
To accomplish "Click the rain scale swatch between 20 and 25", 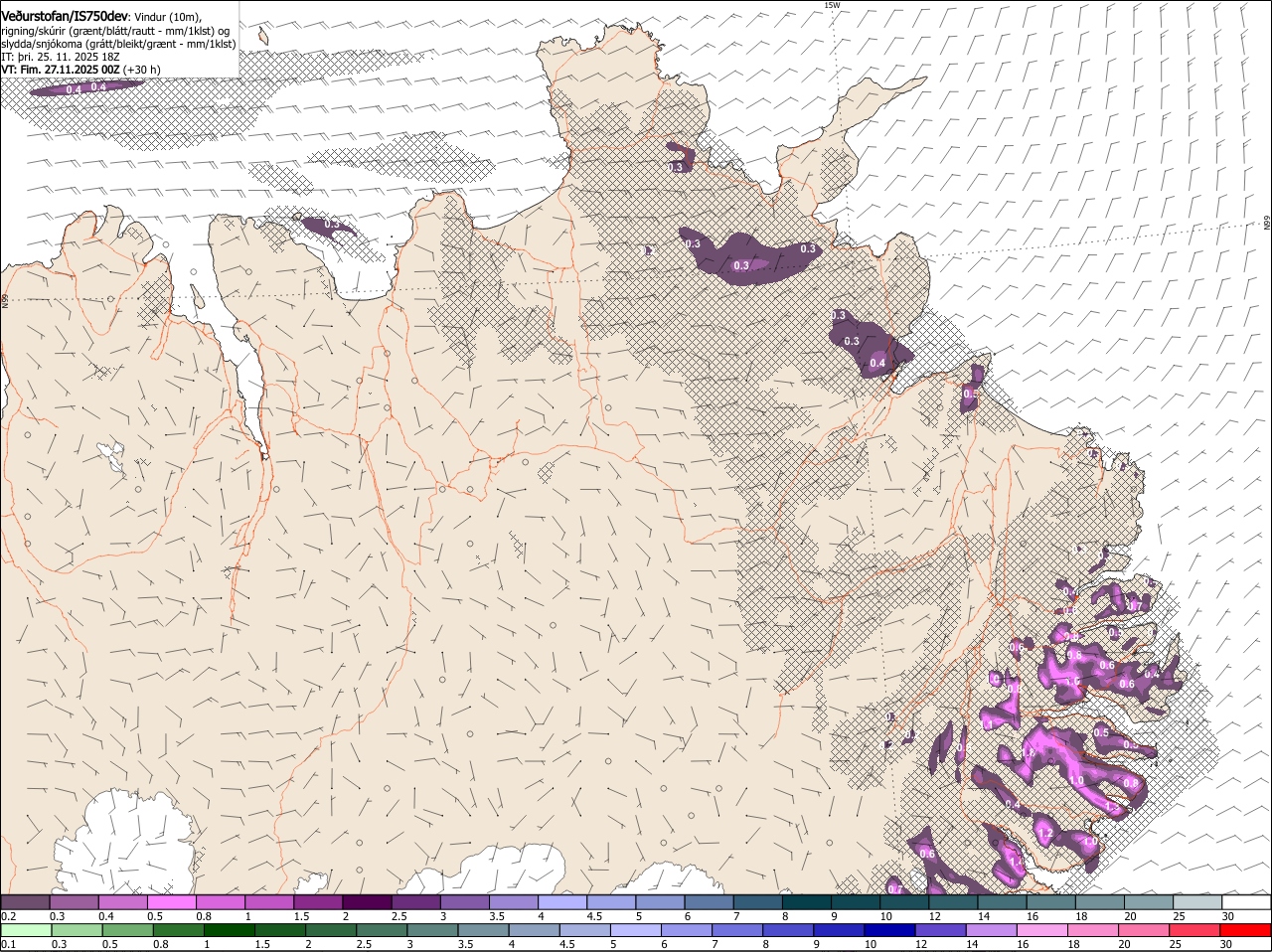I will click(x=1143, y=930).
